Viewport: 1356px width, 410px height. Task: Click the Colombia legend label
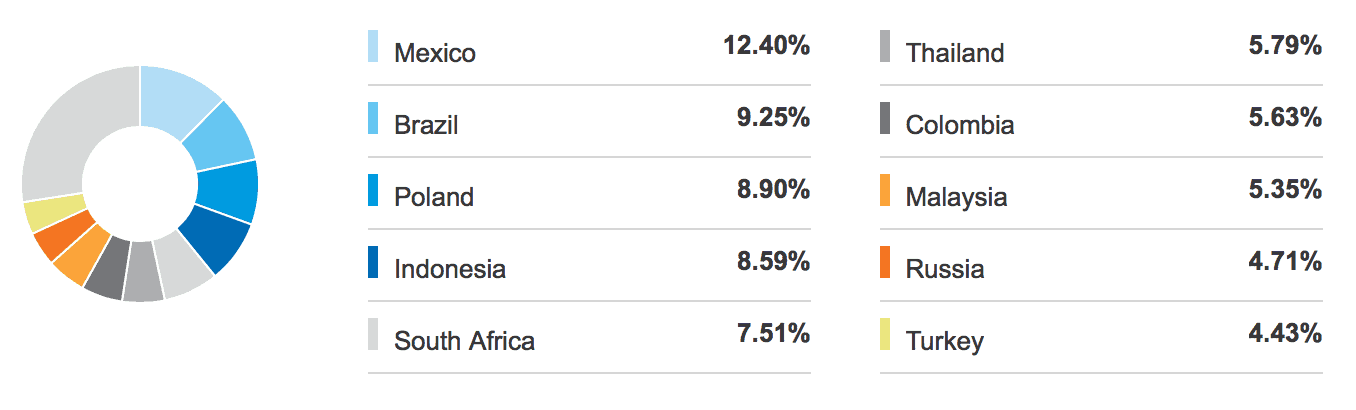click(x=960, y=125)
